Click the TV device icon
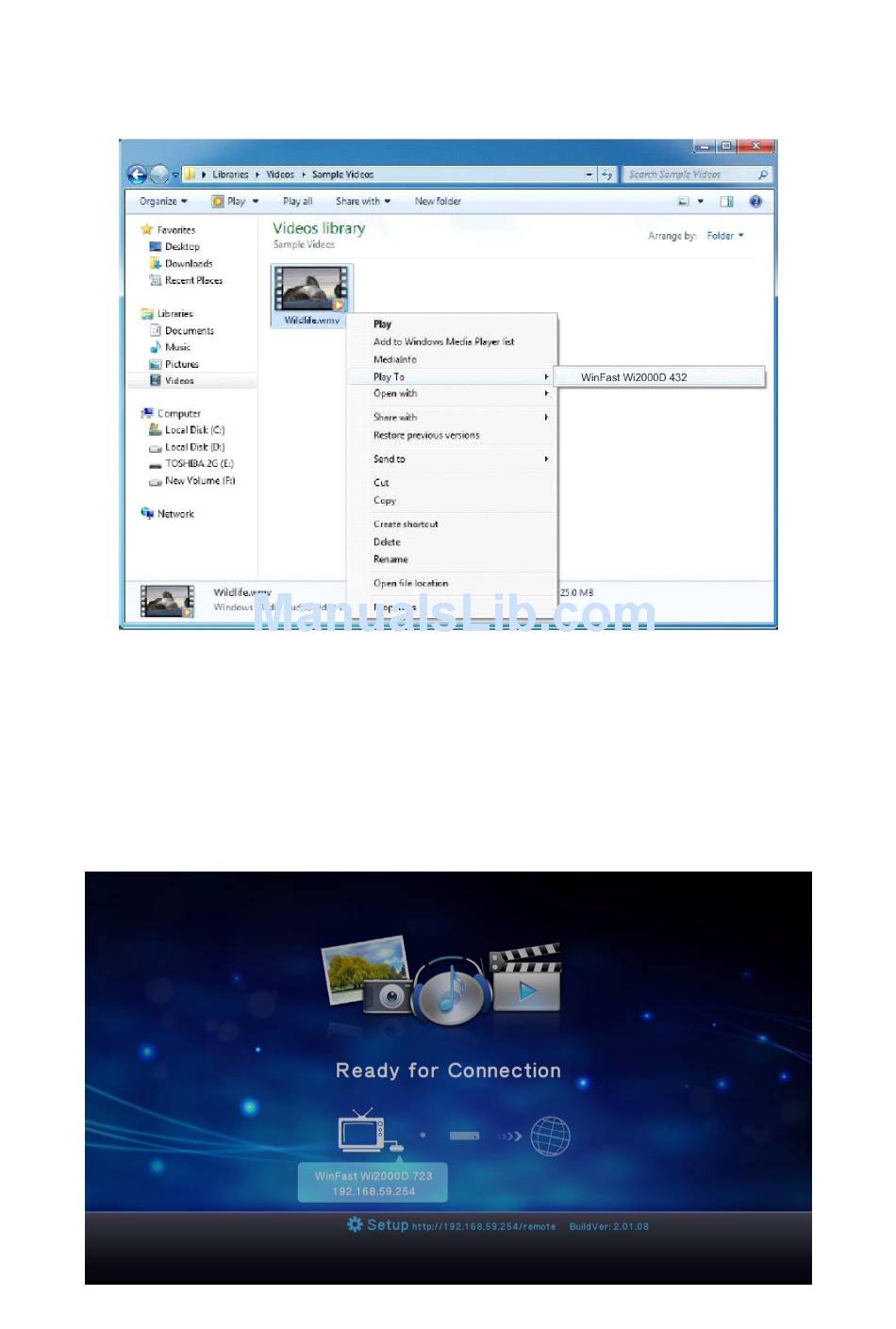The width and height of the screenshot is (896, 1329). coord(362,1131)
